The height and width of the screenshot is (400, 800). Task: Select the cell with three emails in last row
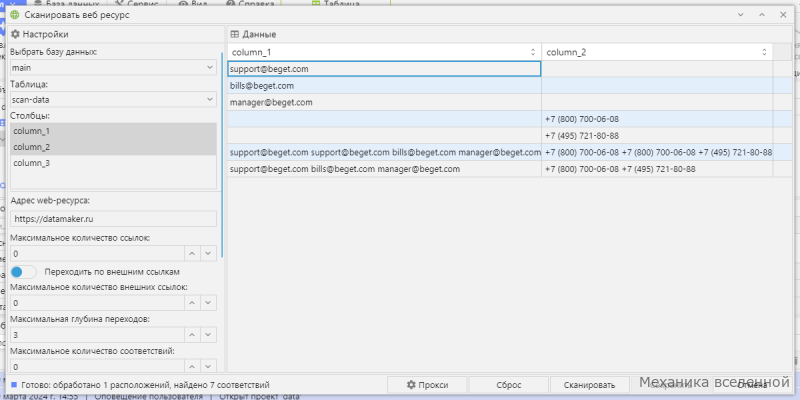[384, 169]
